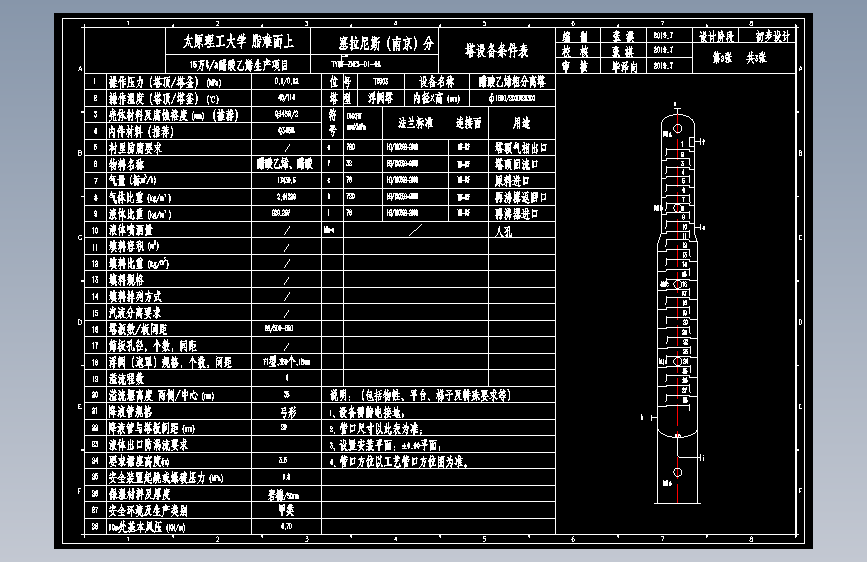Click row 18 label '浮阀 (泡罩) 规格、个数、间距'

tap(170, 362)
